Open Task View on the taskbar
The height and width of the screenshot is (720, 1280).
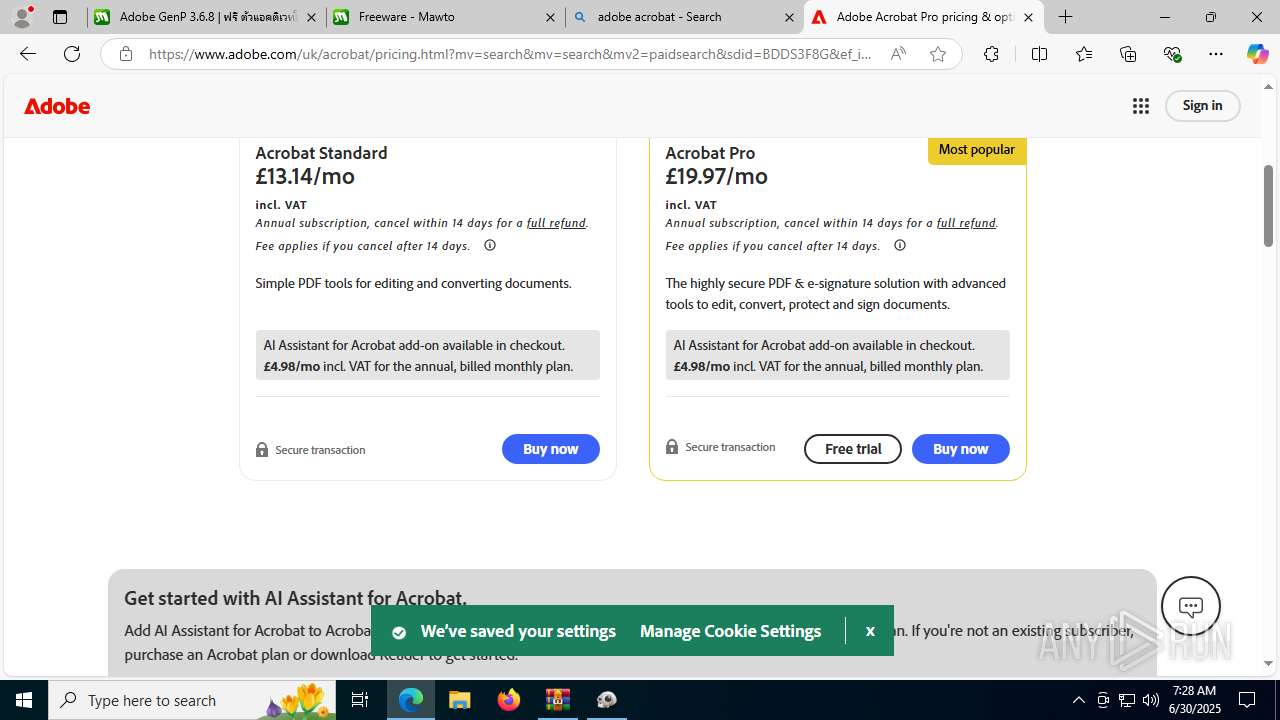point(360,700)
